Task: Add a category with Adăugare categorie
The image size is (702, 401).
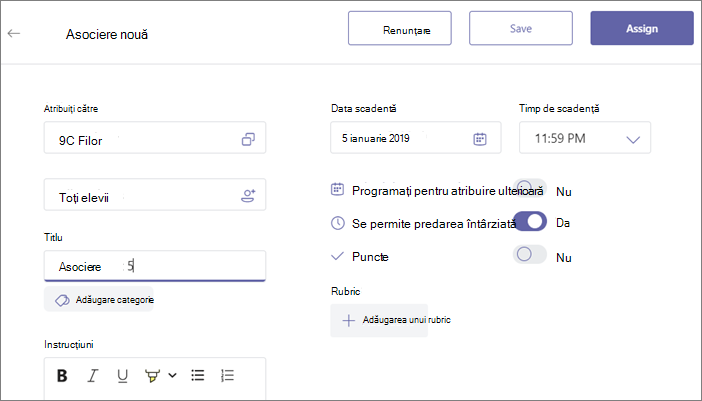Action: [98, 299]
